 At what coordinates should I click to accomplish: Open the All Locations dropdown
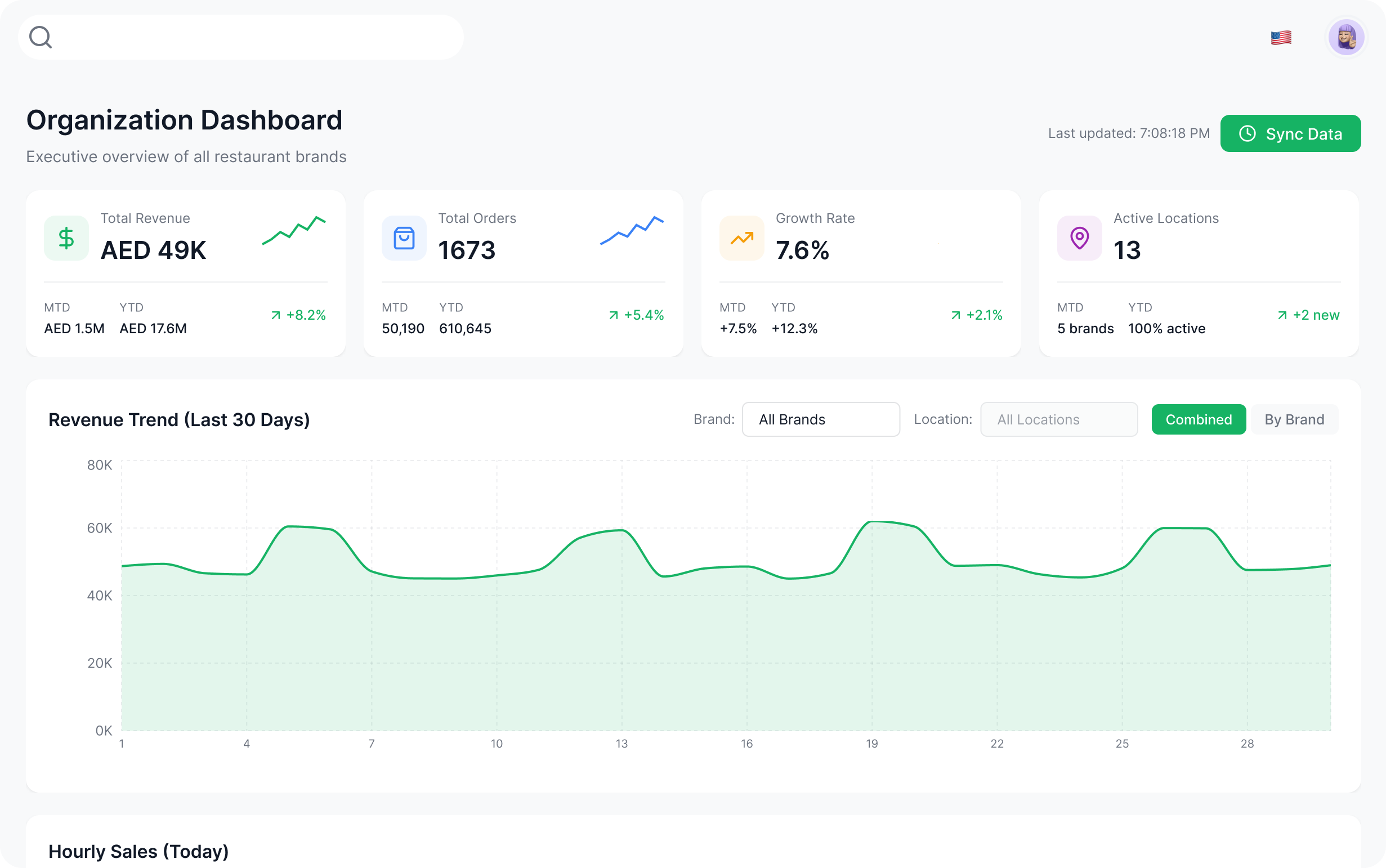1058,420
